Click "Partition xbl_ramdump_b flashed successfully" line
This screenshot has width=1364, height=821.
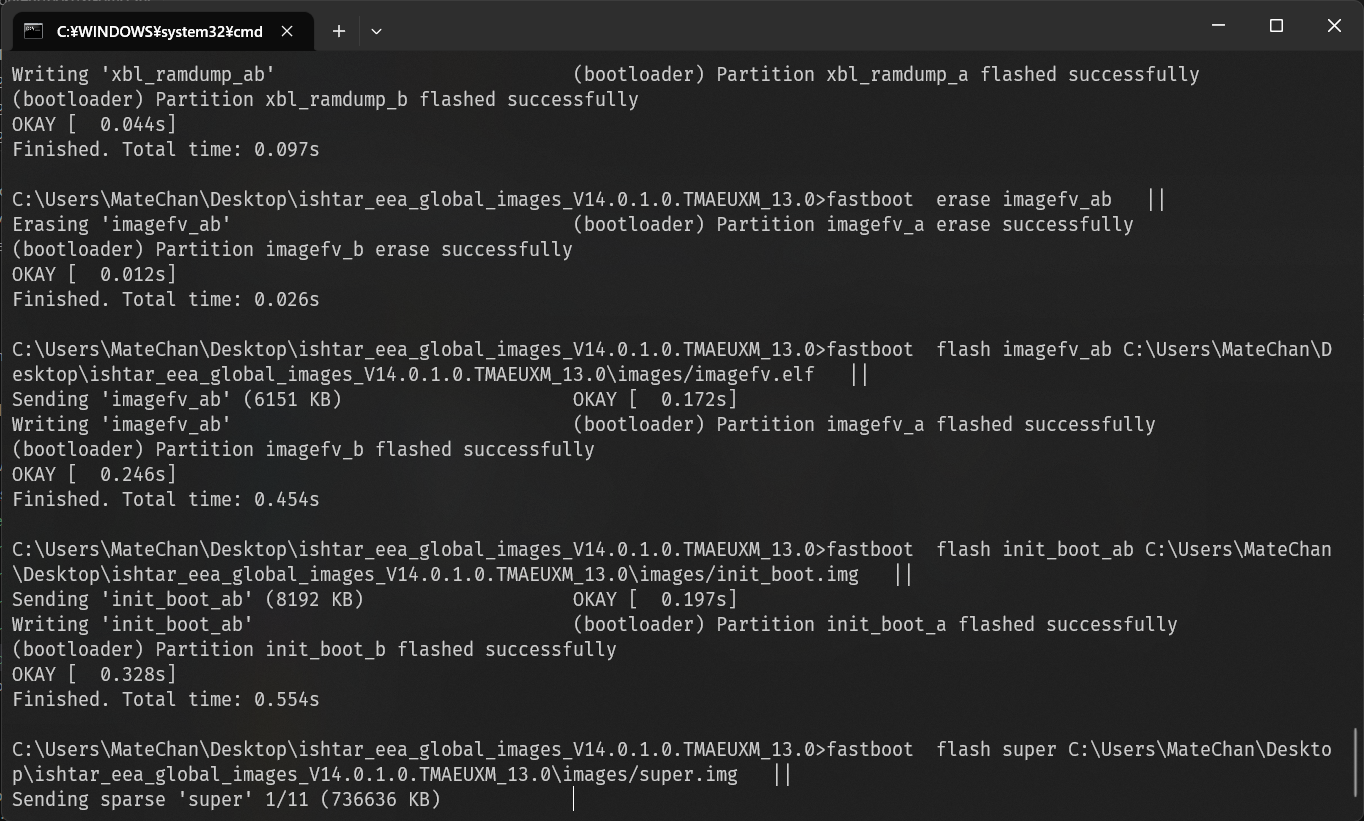coord(325,99)
